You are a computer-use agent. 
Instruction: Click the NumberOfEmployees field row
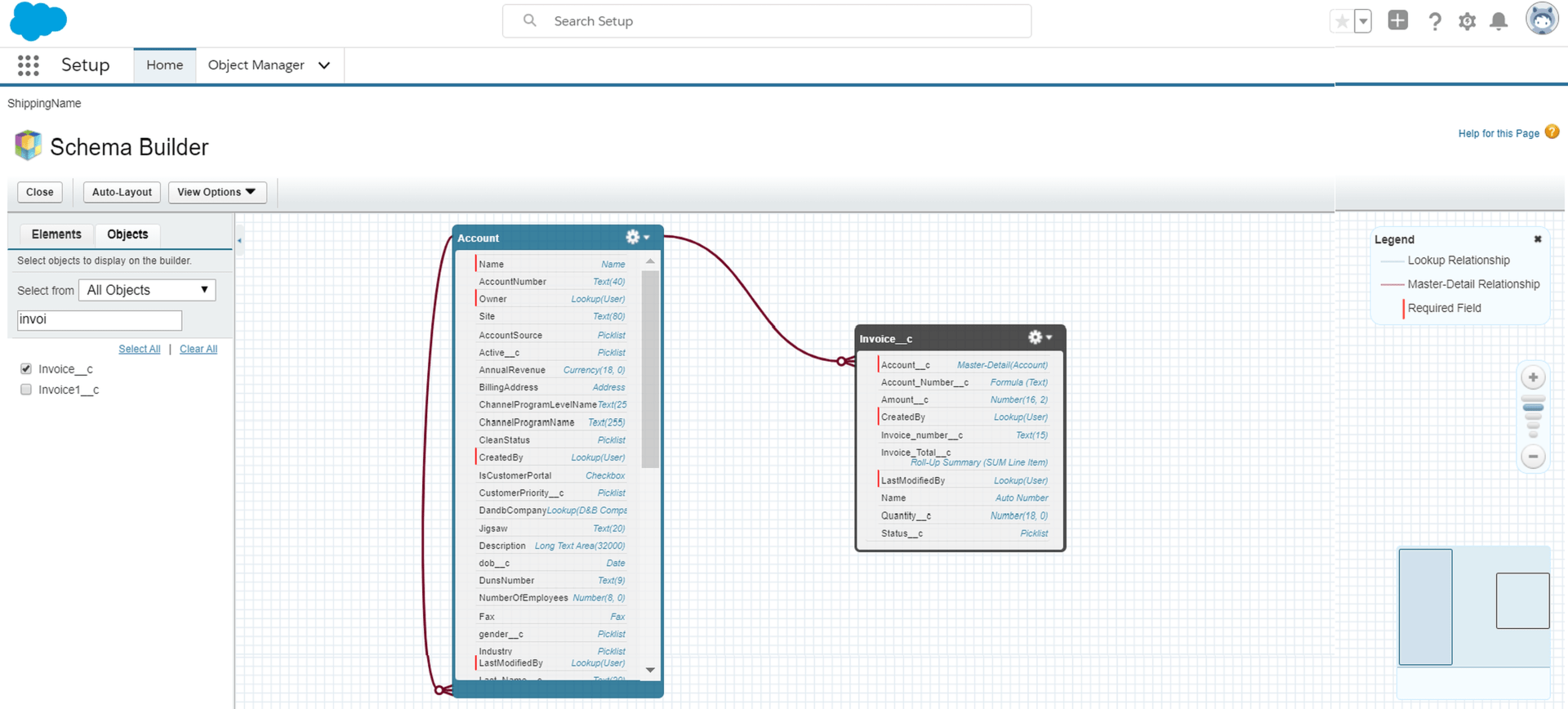551,598
